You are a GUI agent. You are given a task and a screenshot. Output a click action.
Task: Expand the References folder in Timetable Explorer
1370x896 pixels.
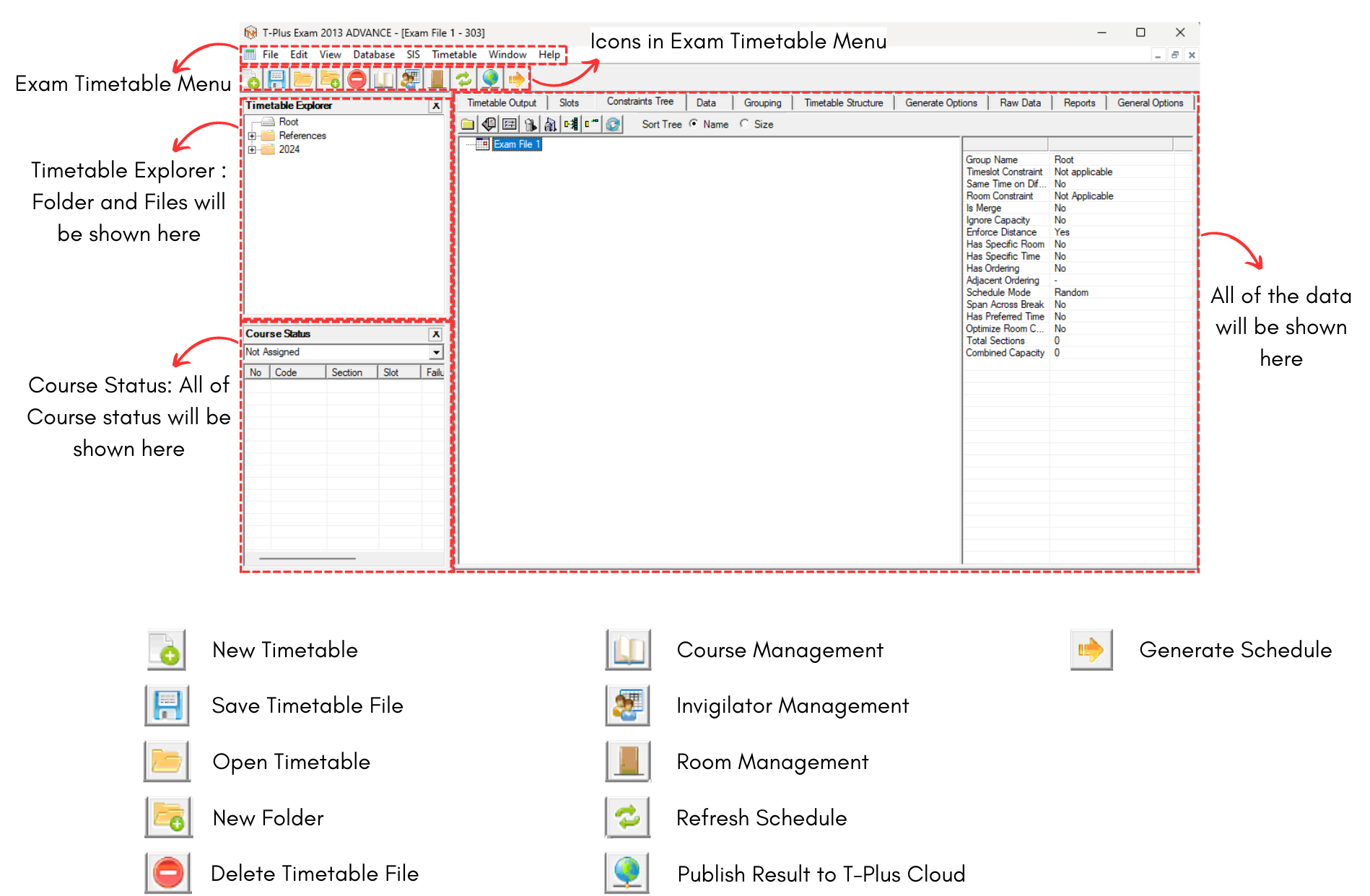252,136
